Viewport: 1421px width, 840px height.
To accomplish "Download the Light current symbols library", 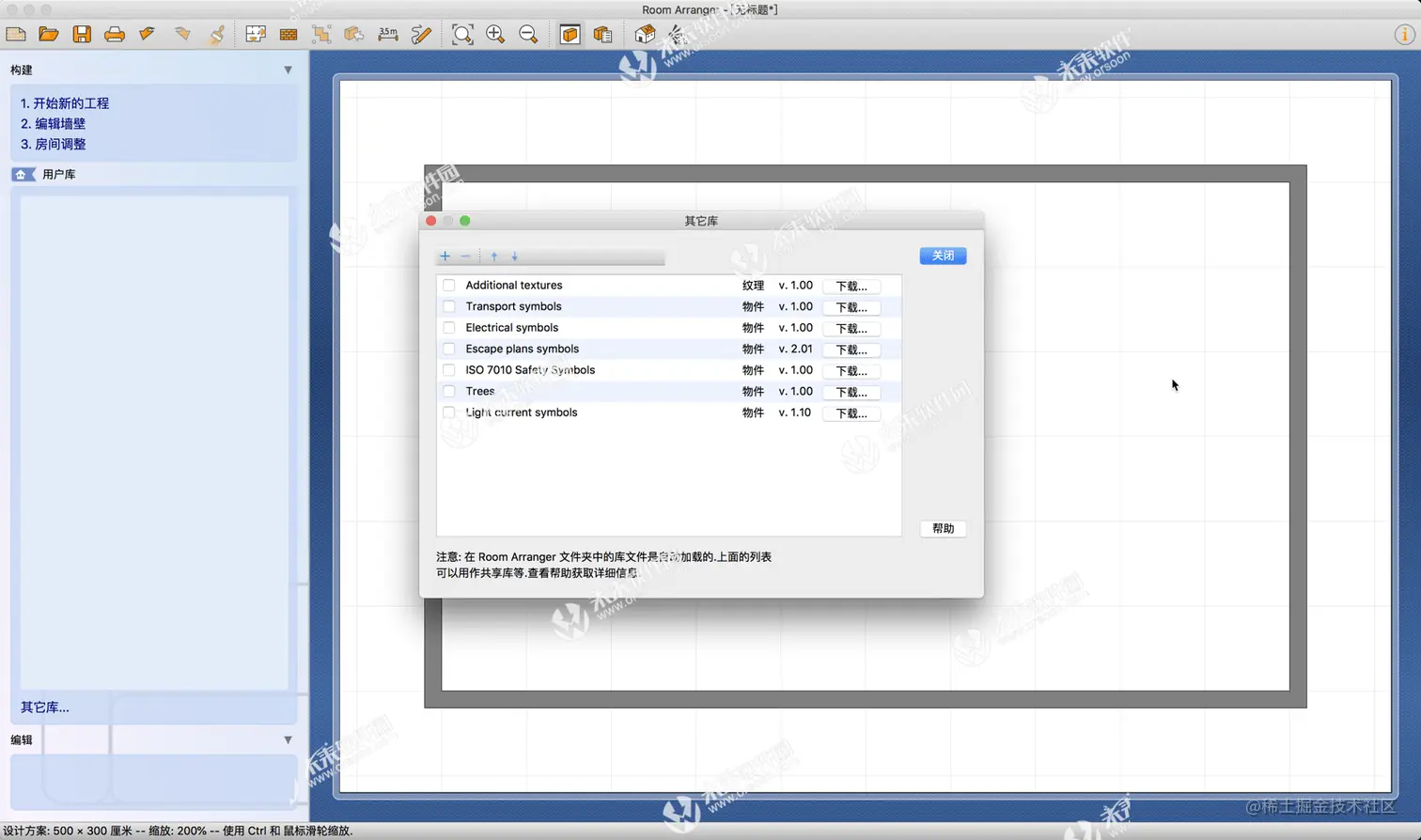I will pos(851,412).
